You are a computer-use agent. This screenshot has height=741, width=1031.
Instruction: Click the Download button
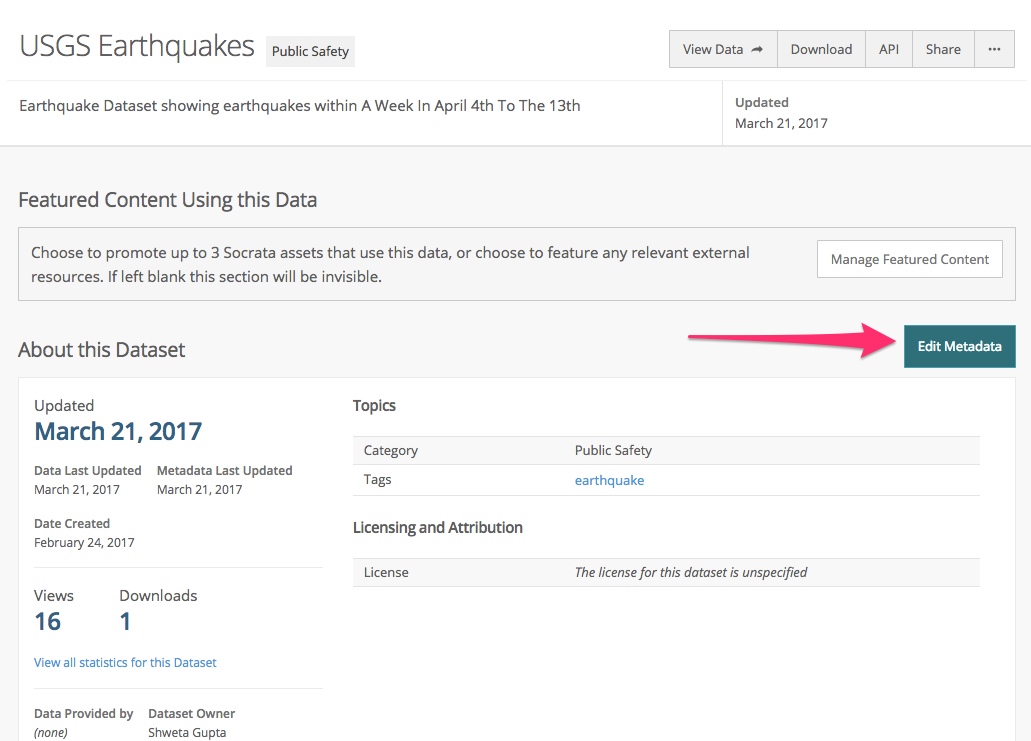(821, 49)
